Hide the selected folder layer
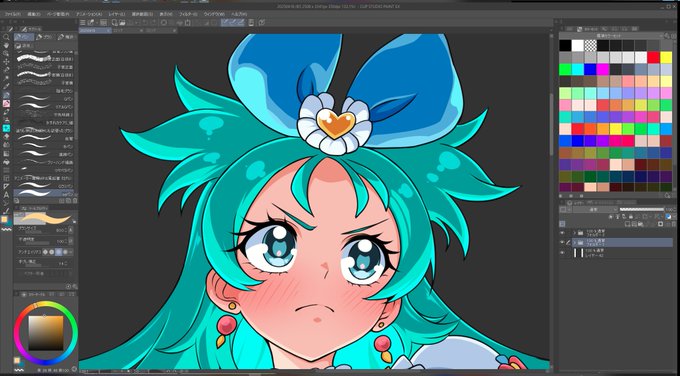680x376 pixels. point(562,242)
